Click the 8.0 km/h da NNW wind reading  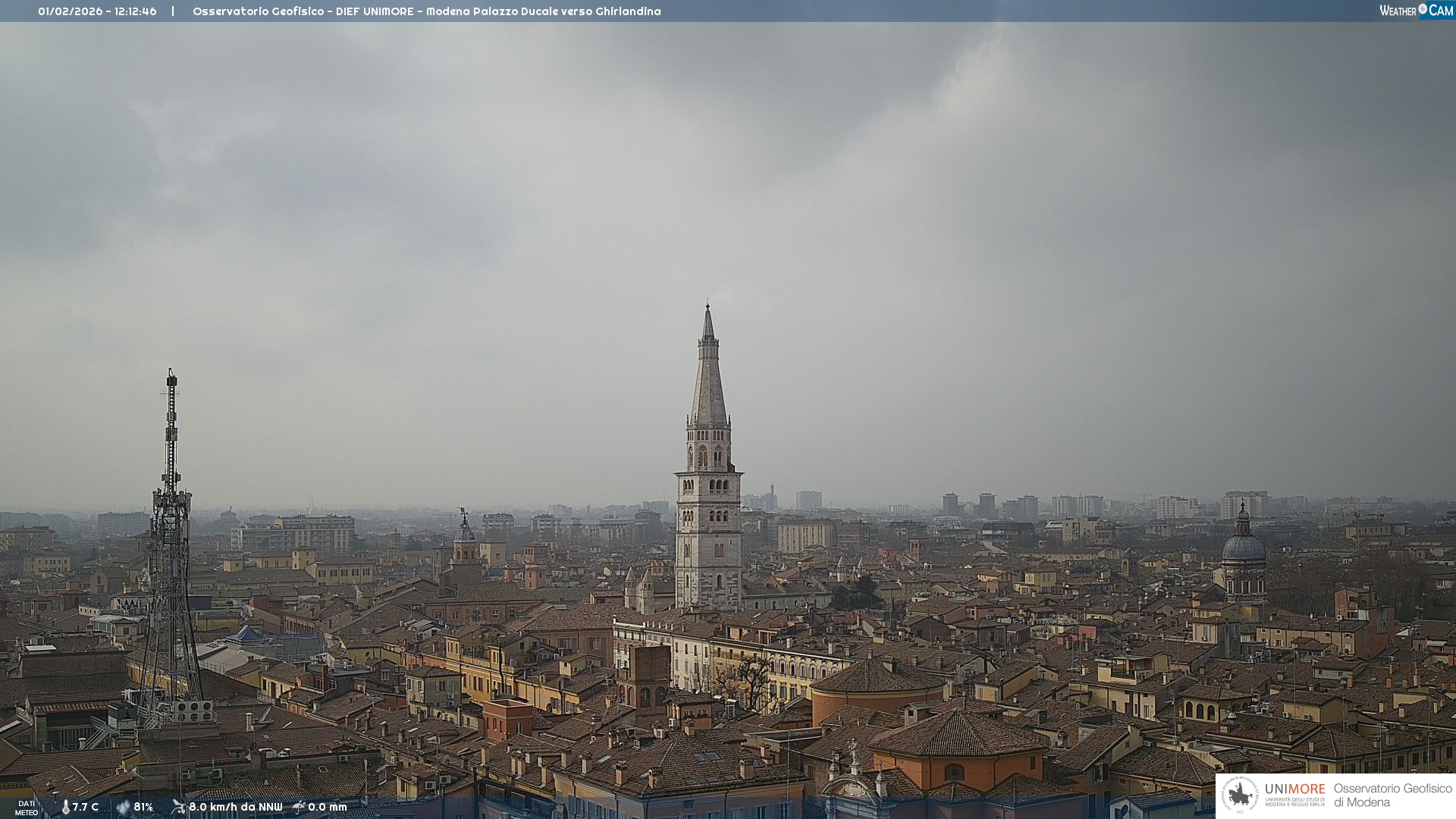pos(236,807)
